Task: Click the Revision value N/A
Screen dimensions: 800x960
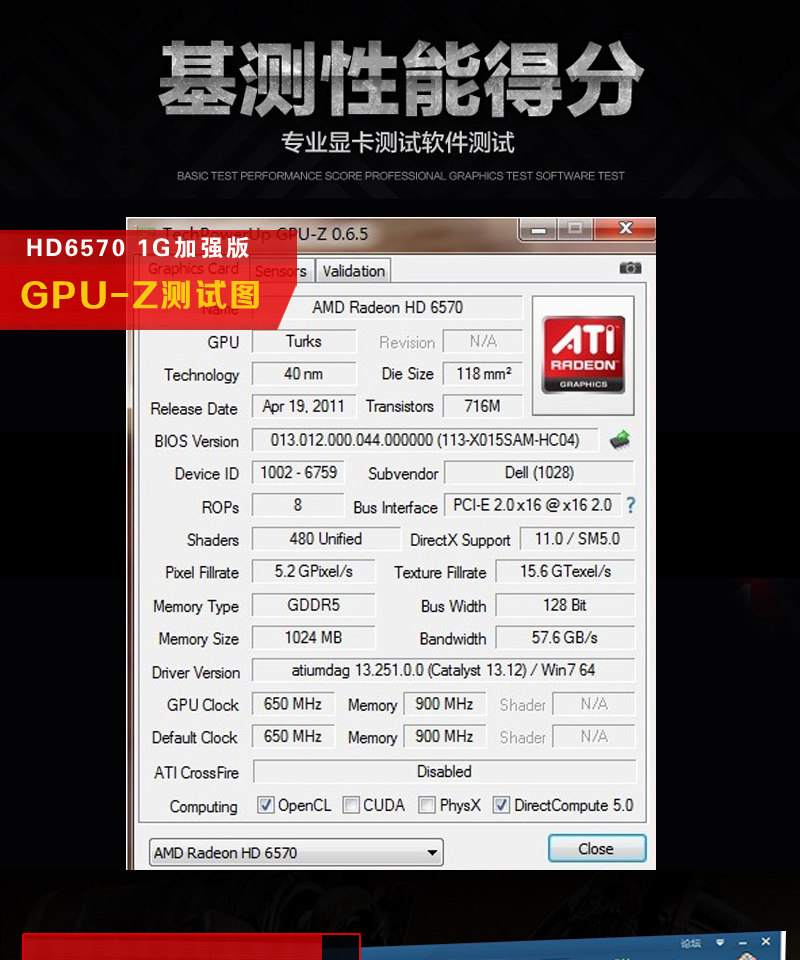Action: [x=484, y=341]
